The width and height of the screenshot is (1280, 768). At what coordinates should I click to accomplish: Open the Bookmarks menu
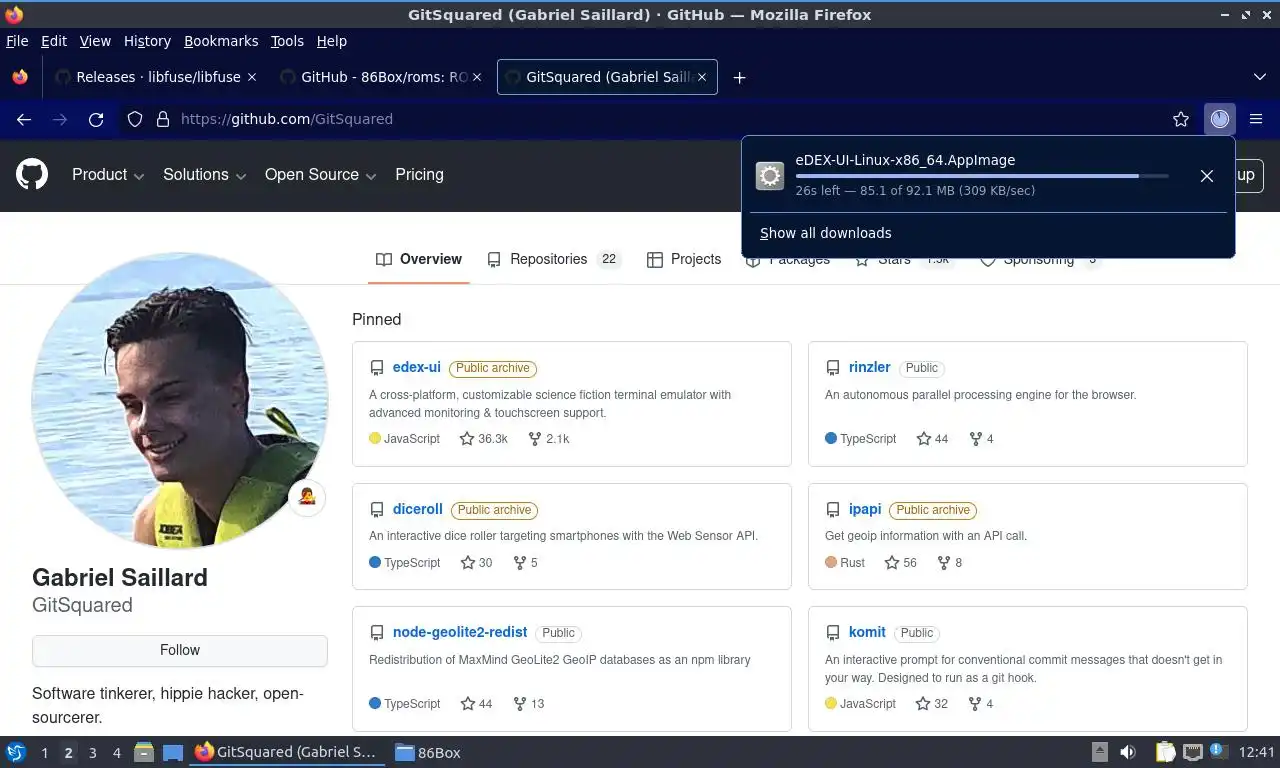click(221, 41)
